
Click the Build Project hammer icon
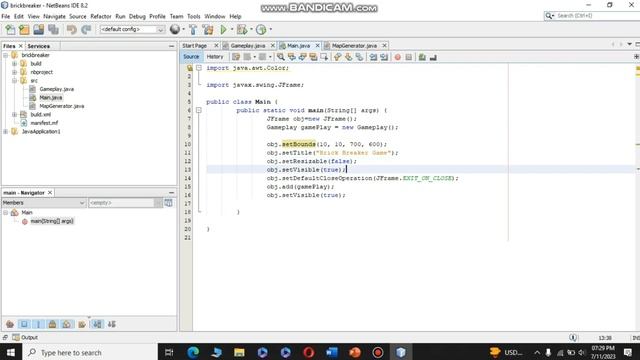click(x=193, y=29)
